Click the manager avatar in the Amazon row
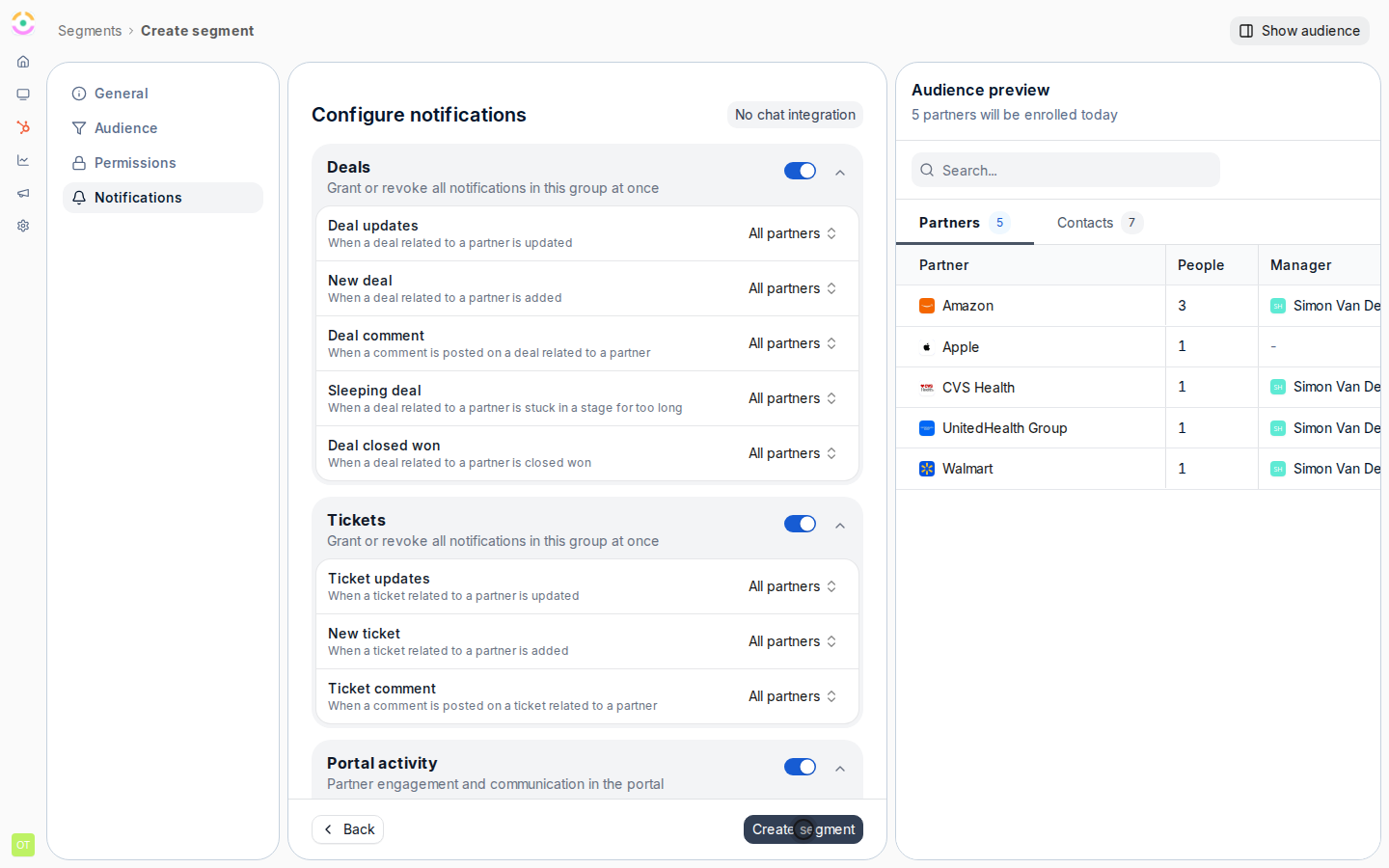 pos(1278,306)
